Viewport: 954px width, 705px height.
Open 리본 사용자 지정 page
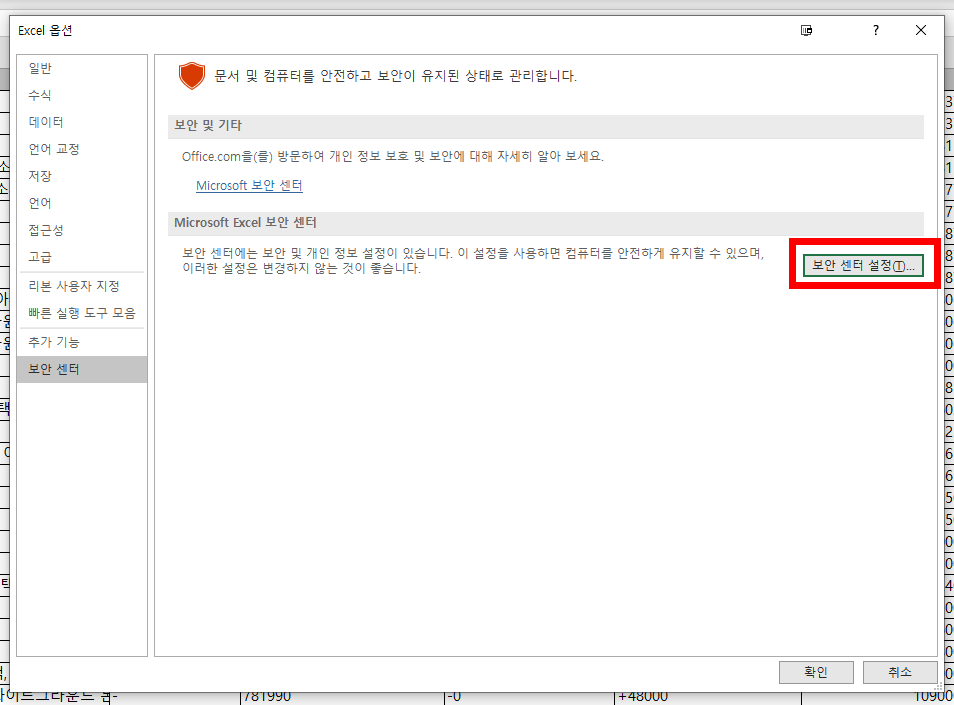[x=82, y=286]
